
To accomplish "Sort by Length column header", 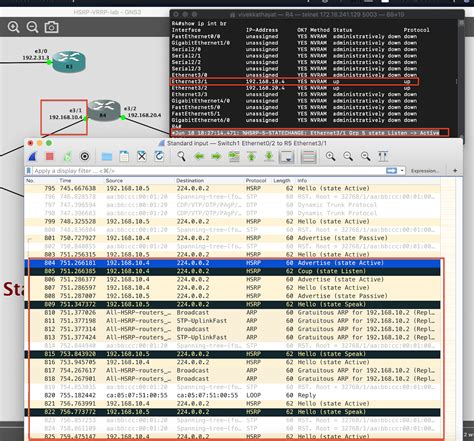I will coord(282,180).
